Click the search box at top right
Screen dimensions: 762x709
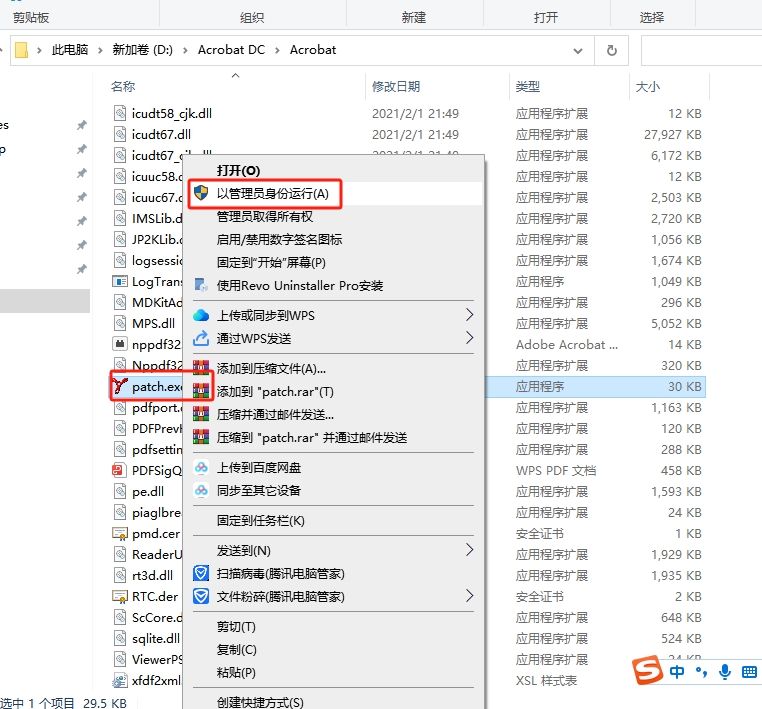pos(700,50)
